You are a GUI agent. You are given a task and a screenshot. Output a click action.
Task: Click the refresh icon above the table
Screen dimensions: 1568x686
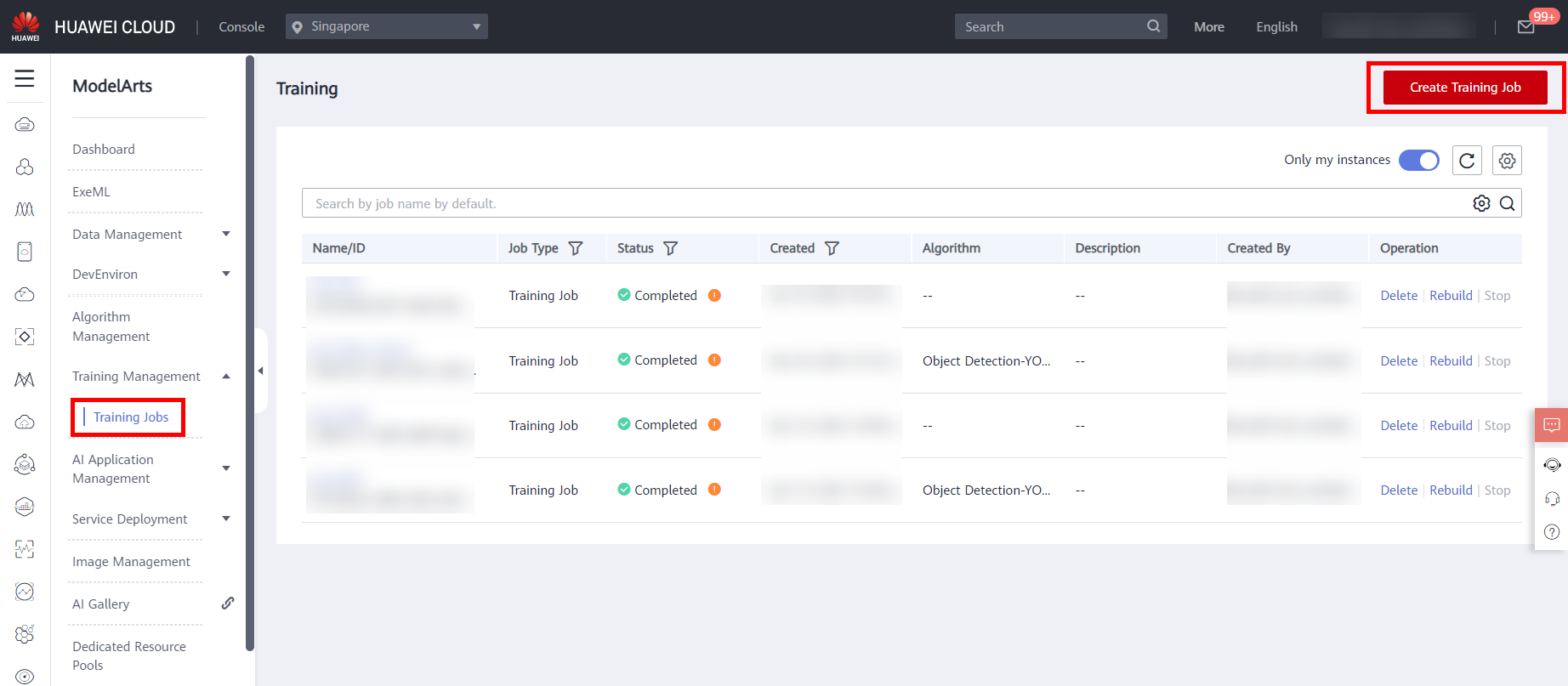[x=1467, y=161]
